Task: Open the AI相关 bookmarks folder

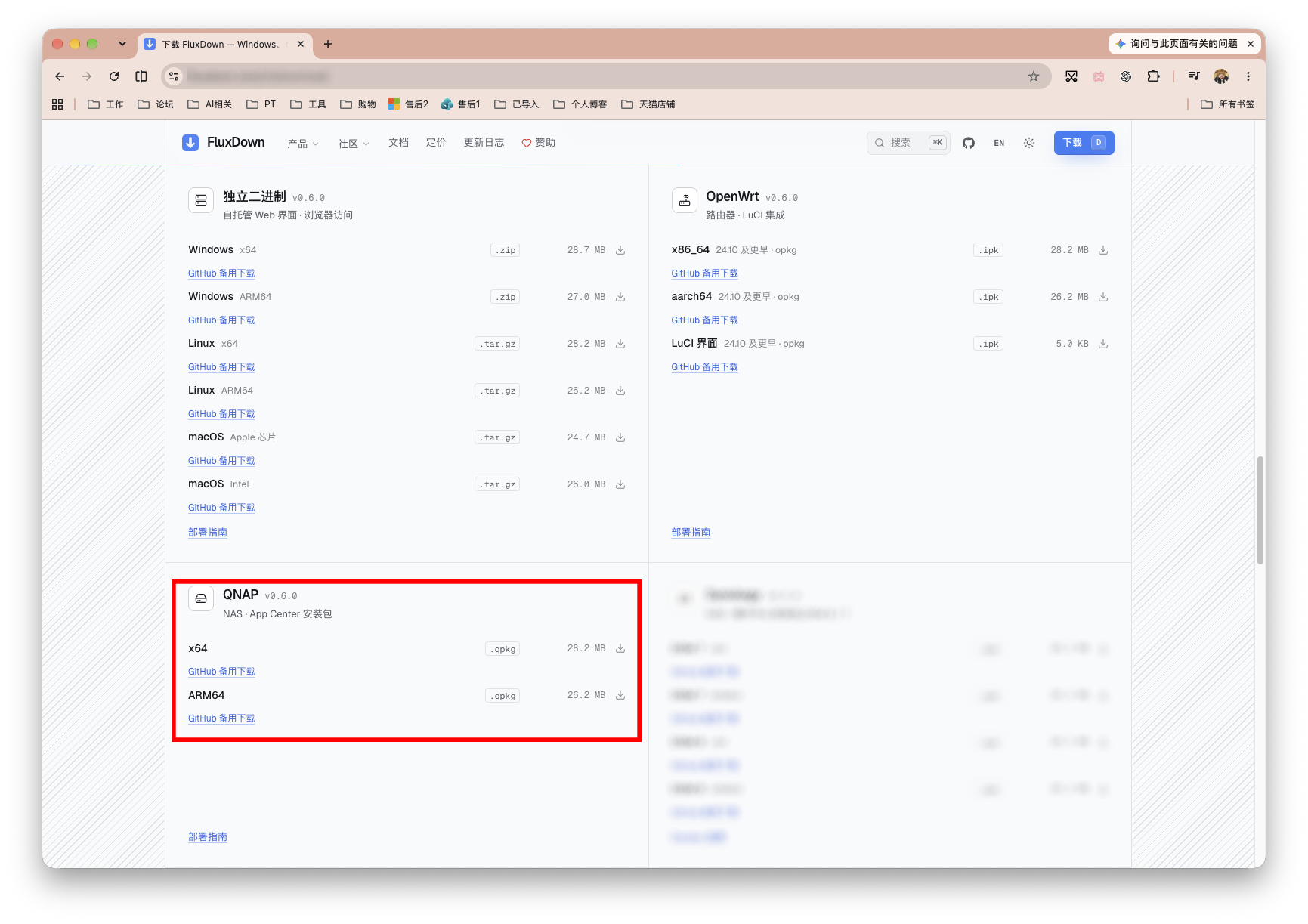Action: (x=209, y=104)
